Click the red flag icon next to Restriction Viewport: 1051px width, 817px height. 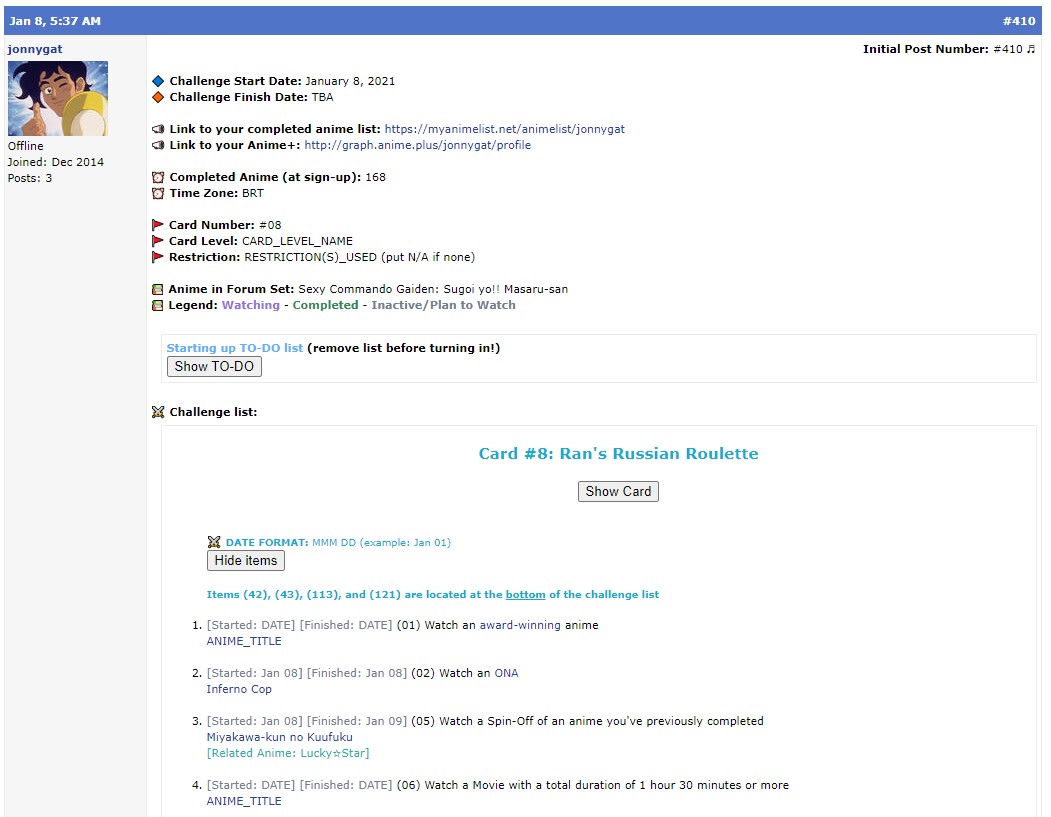(158, 256)
